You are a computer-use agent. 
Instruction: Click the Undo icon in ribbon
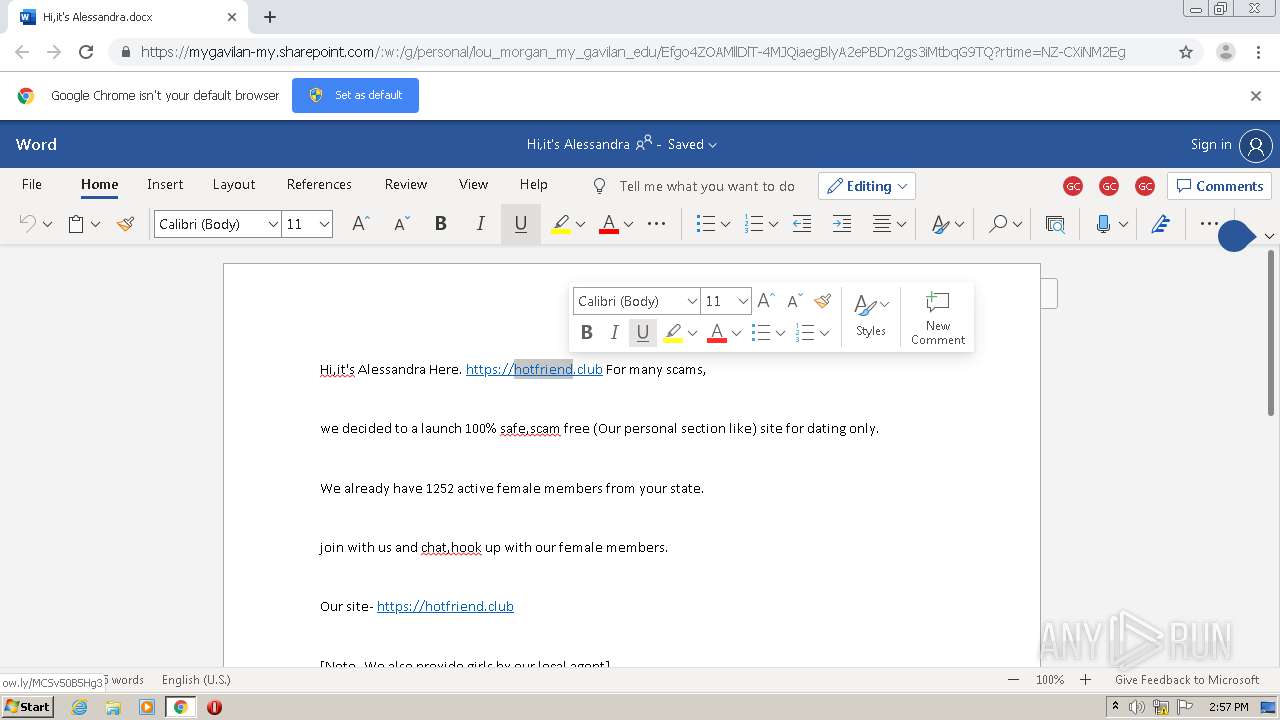[28, 224]
